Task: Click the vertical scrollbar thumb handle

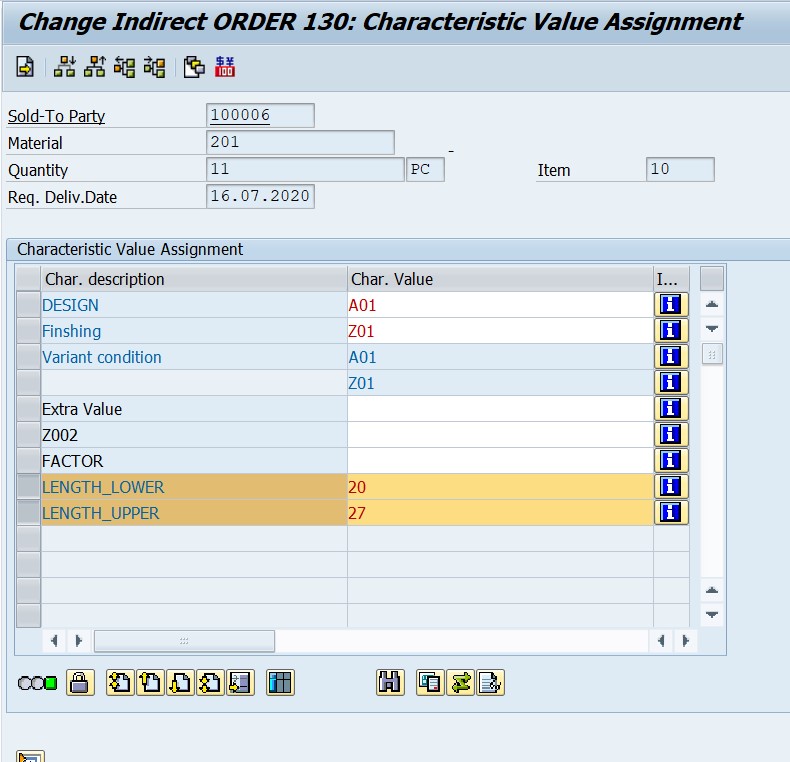Action: tap(712, 354)
